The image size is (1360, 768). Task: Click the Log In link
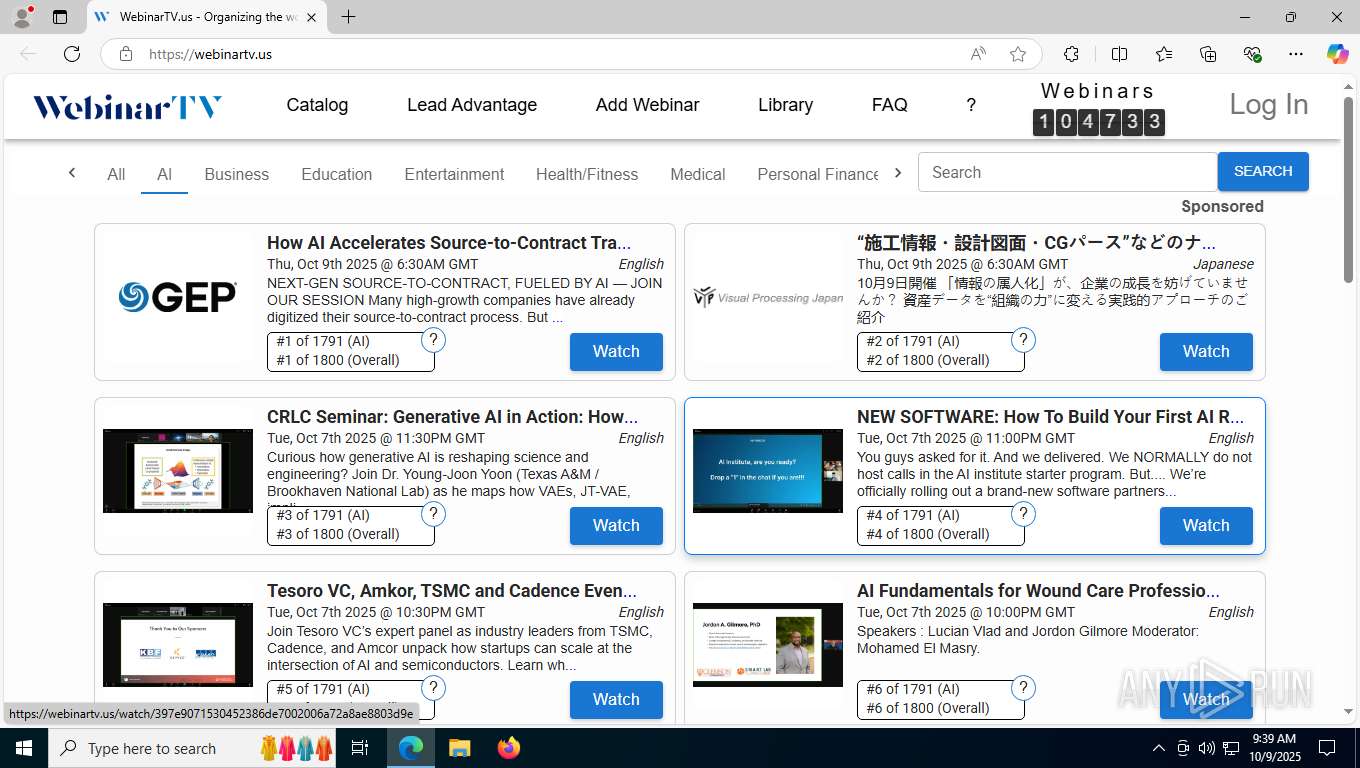click(x=1268, y=104)
